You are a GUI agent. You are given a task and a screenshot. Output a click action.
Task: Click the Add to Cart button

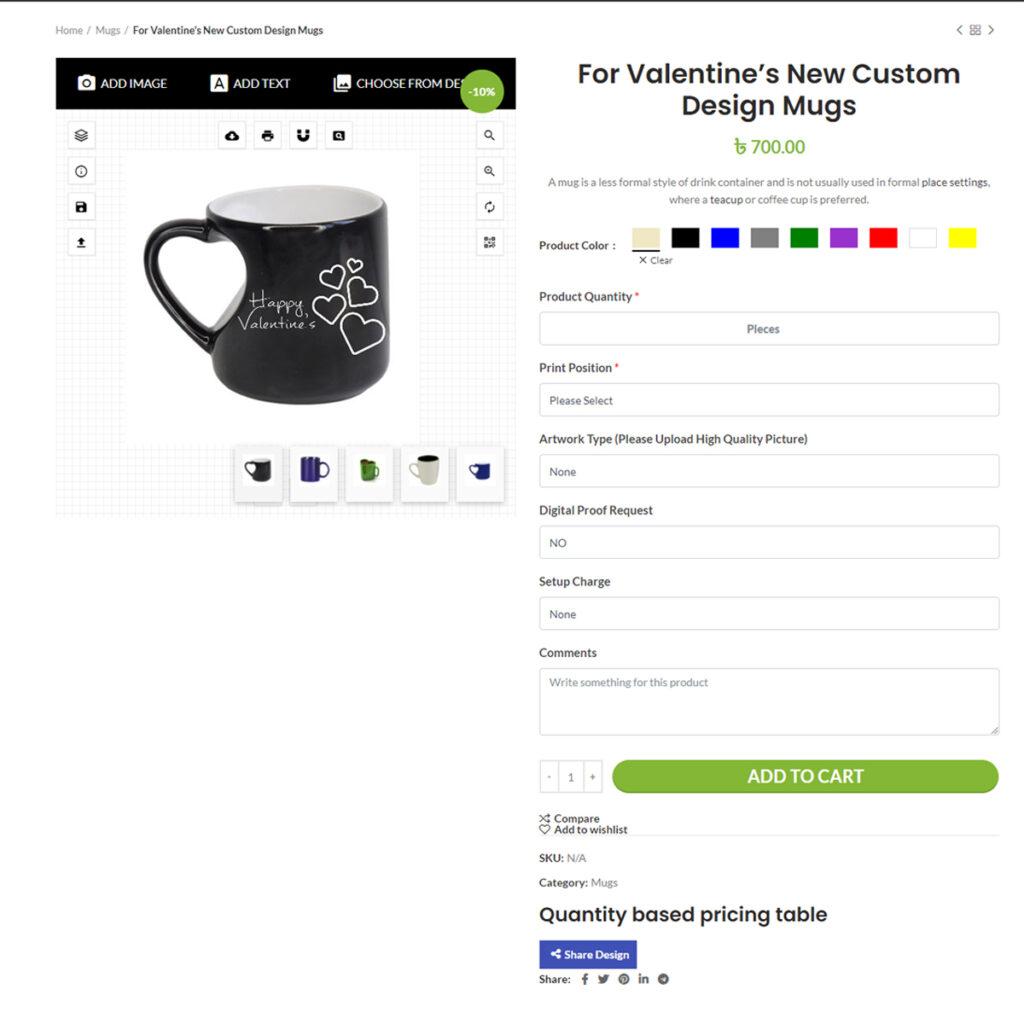805,776
